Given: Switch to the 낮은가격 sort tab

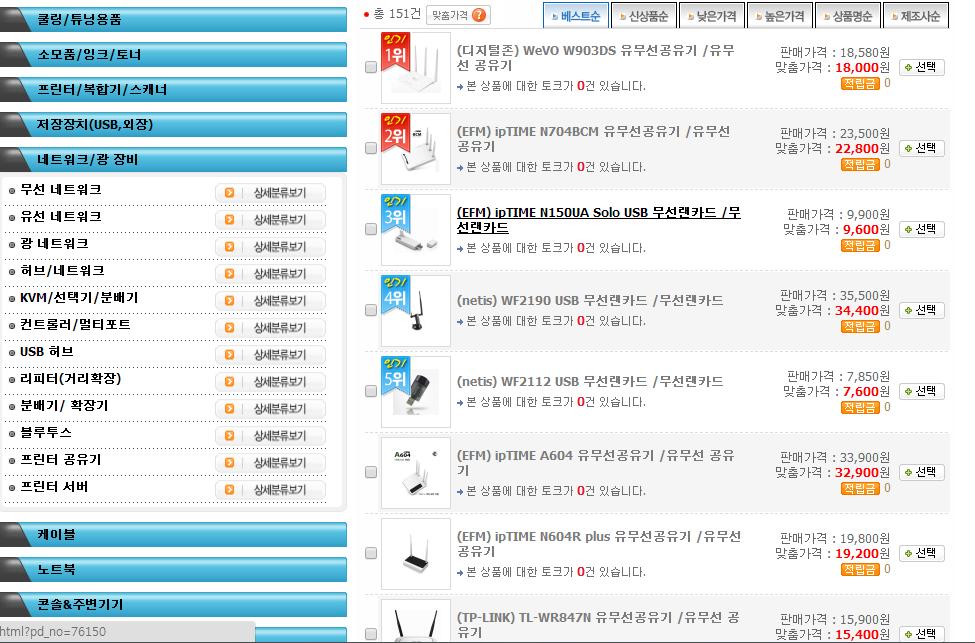Looking at the screenshot, I should coord(716,16).
